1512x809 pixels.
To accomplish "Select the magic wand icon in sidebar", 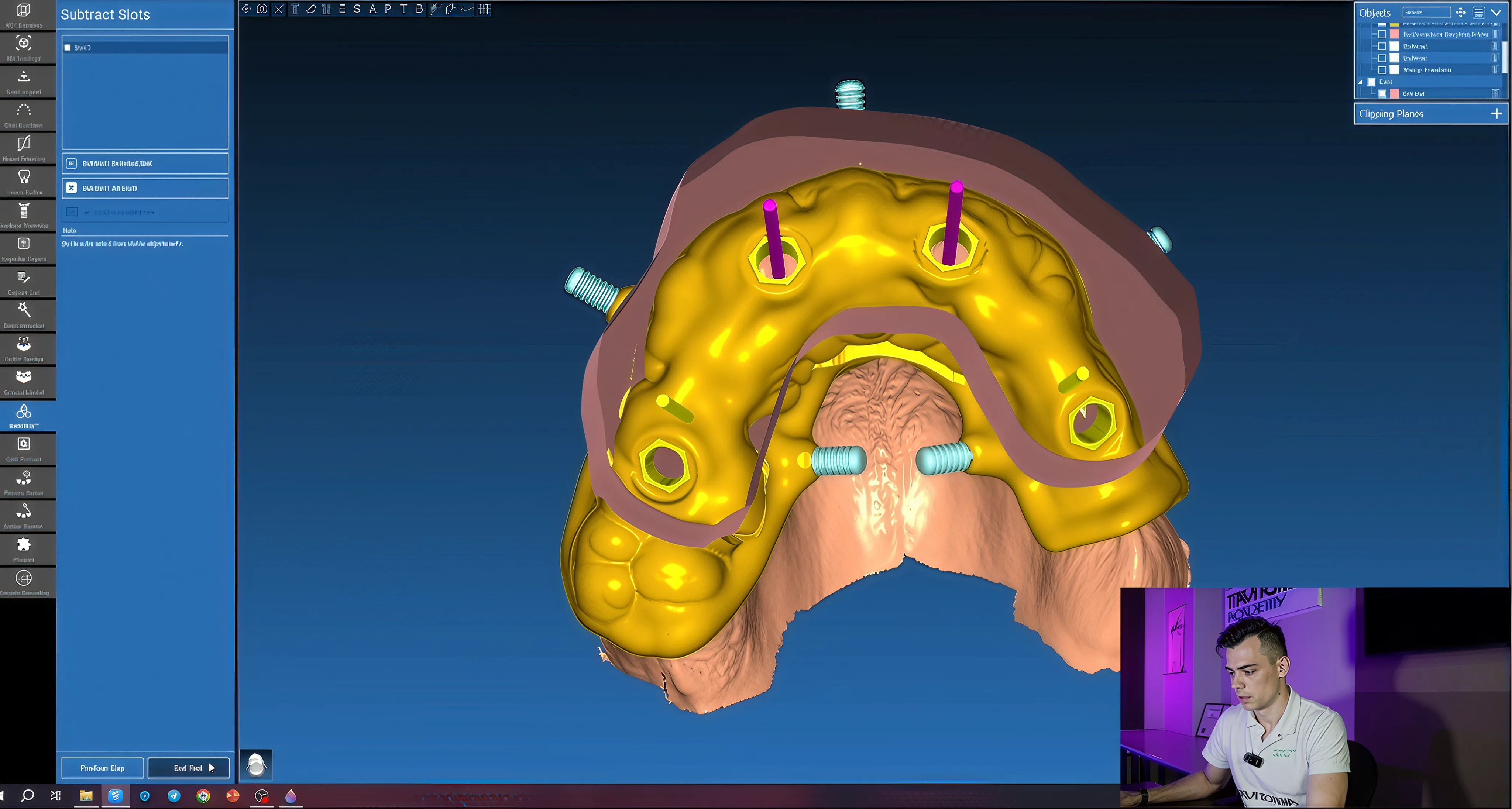I will pyautogui.click(x=24, y=310).
